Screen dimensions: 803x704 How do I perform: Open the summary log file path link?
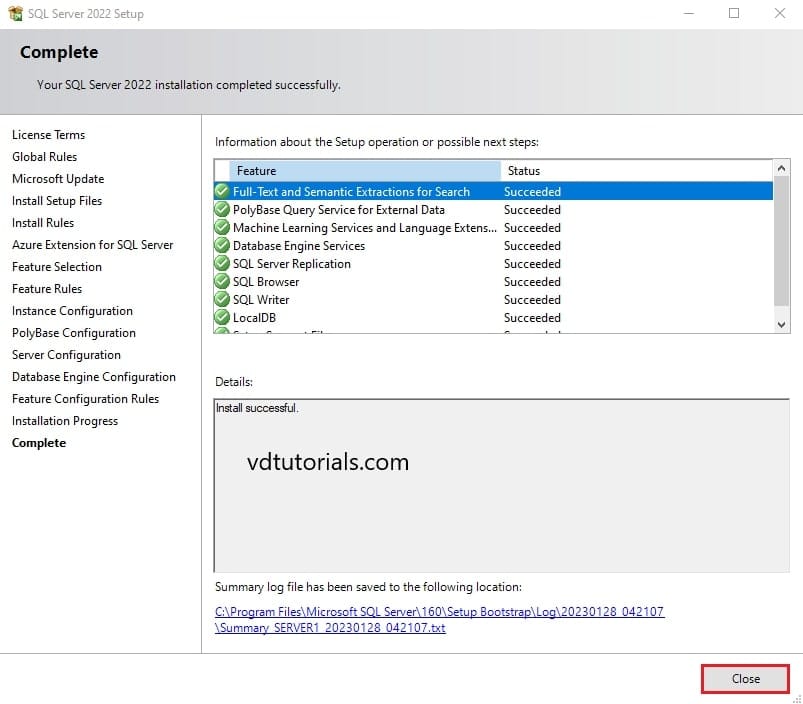coord(439,620)
